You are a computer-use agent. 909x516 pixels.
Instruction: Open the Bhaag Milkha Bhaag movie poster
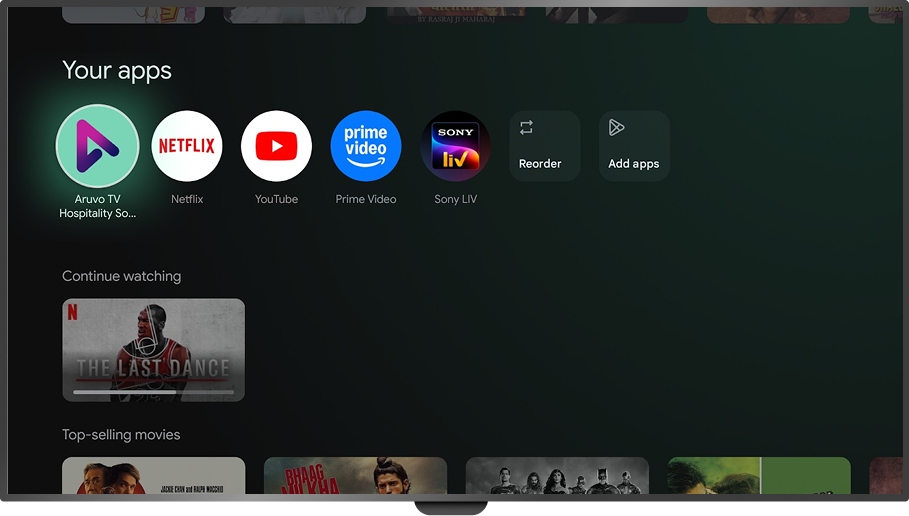pyautogui.click(x=355, y=476)
